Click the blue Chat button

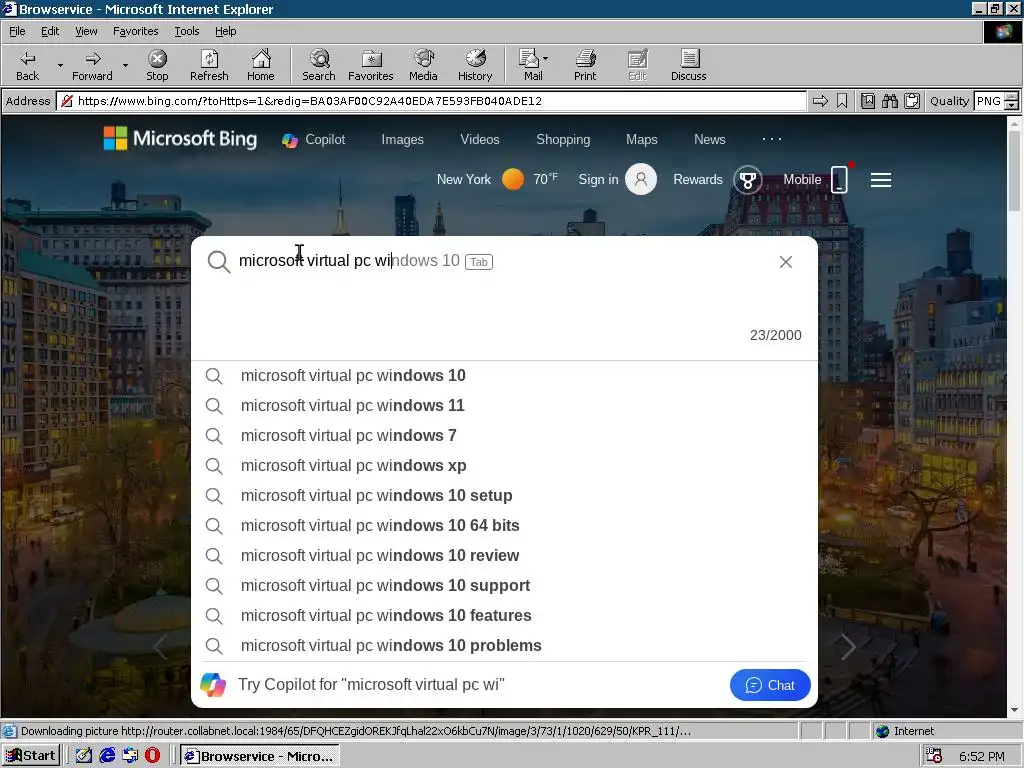770,685
